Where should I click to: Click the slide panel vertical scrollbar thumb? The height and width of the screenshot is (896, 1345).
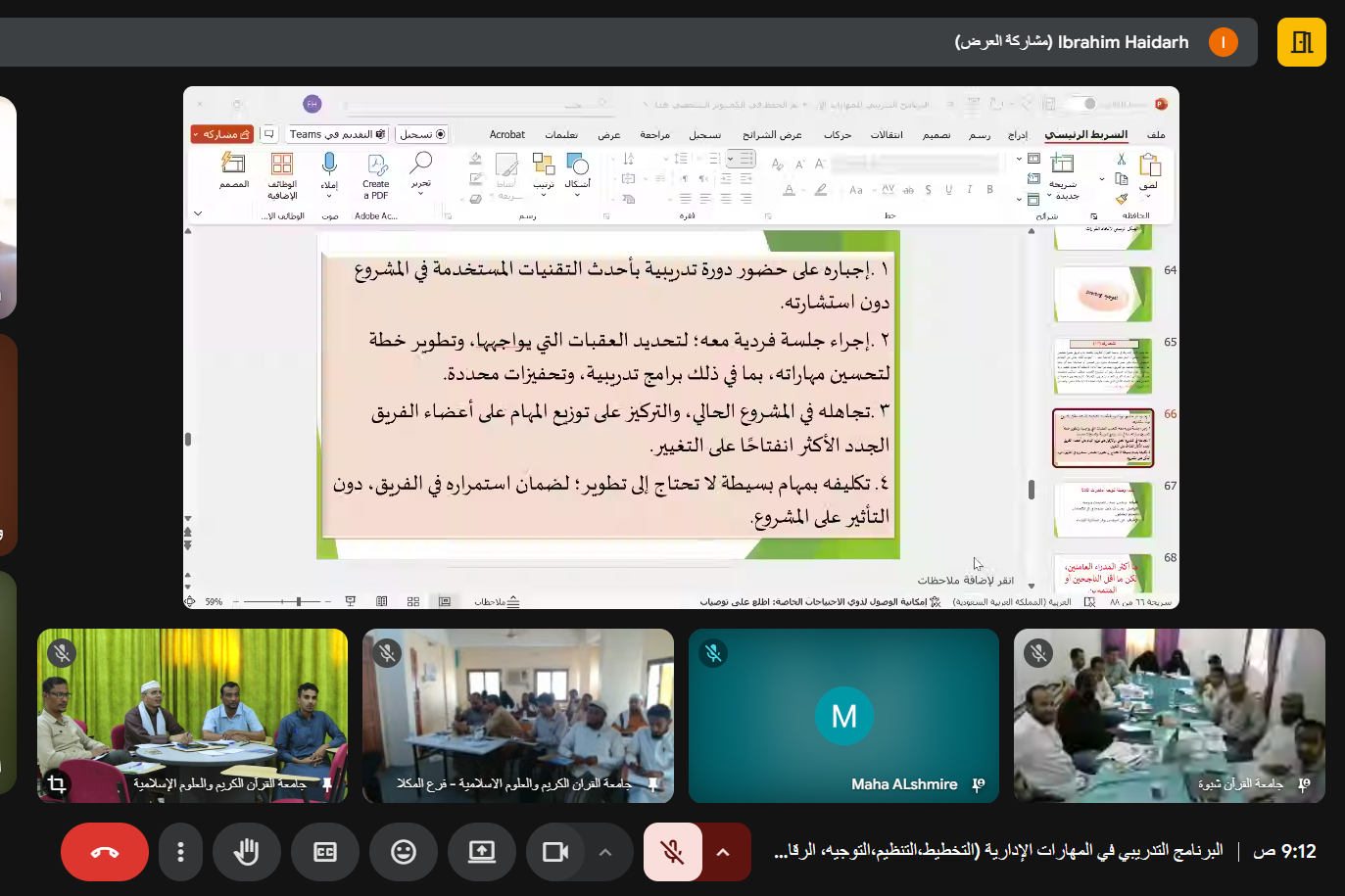click(1032, 489)
